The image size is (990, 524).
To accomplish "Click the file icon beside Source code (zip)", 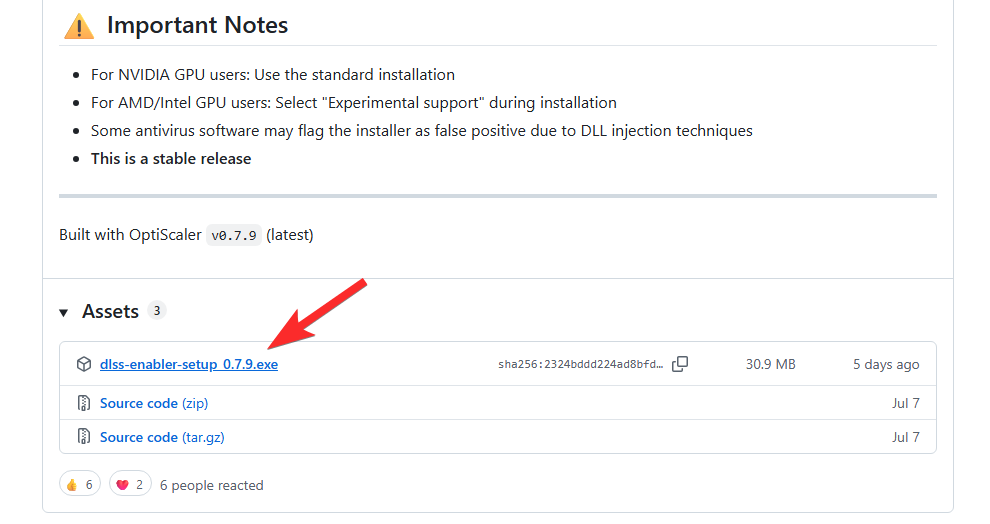I will click(x=84, y=404).
